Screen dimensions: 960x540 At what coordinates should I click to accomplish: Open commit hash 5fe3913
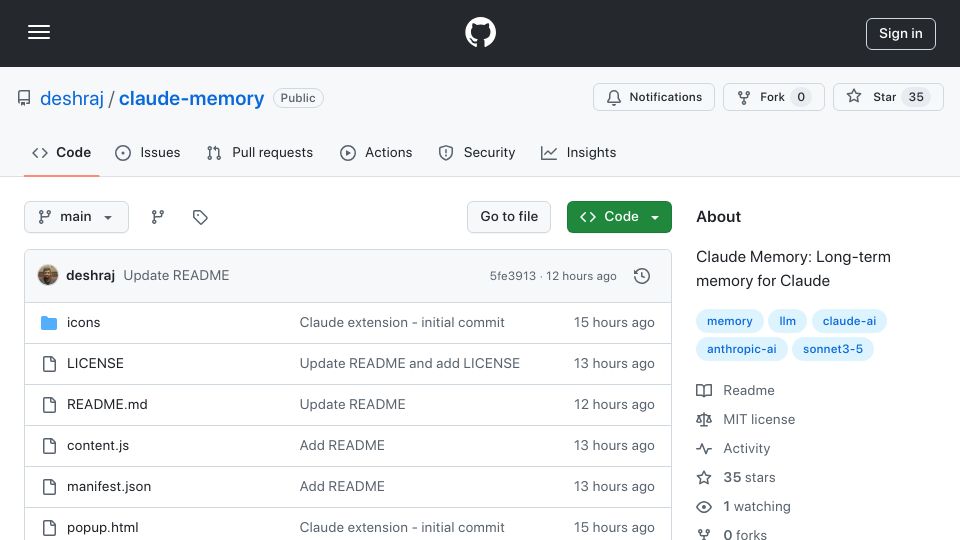coord(512,276)
